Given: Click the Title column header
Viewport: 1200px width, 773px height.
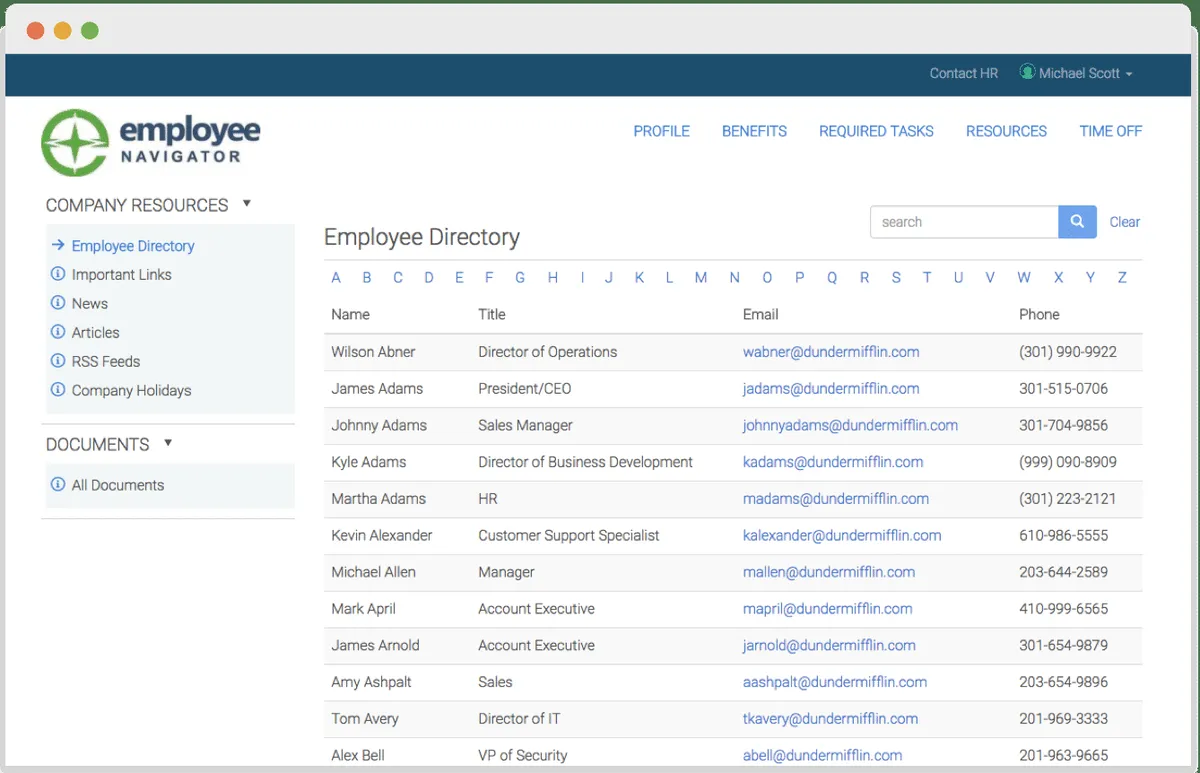Looking at the screenshot, I should click(x=492, y=314).
